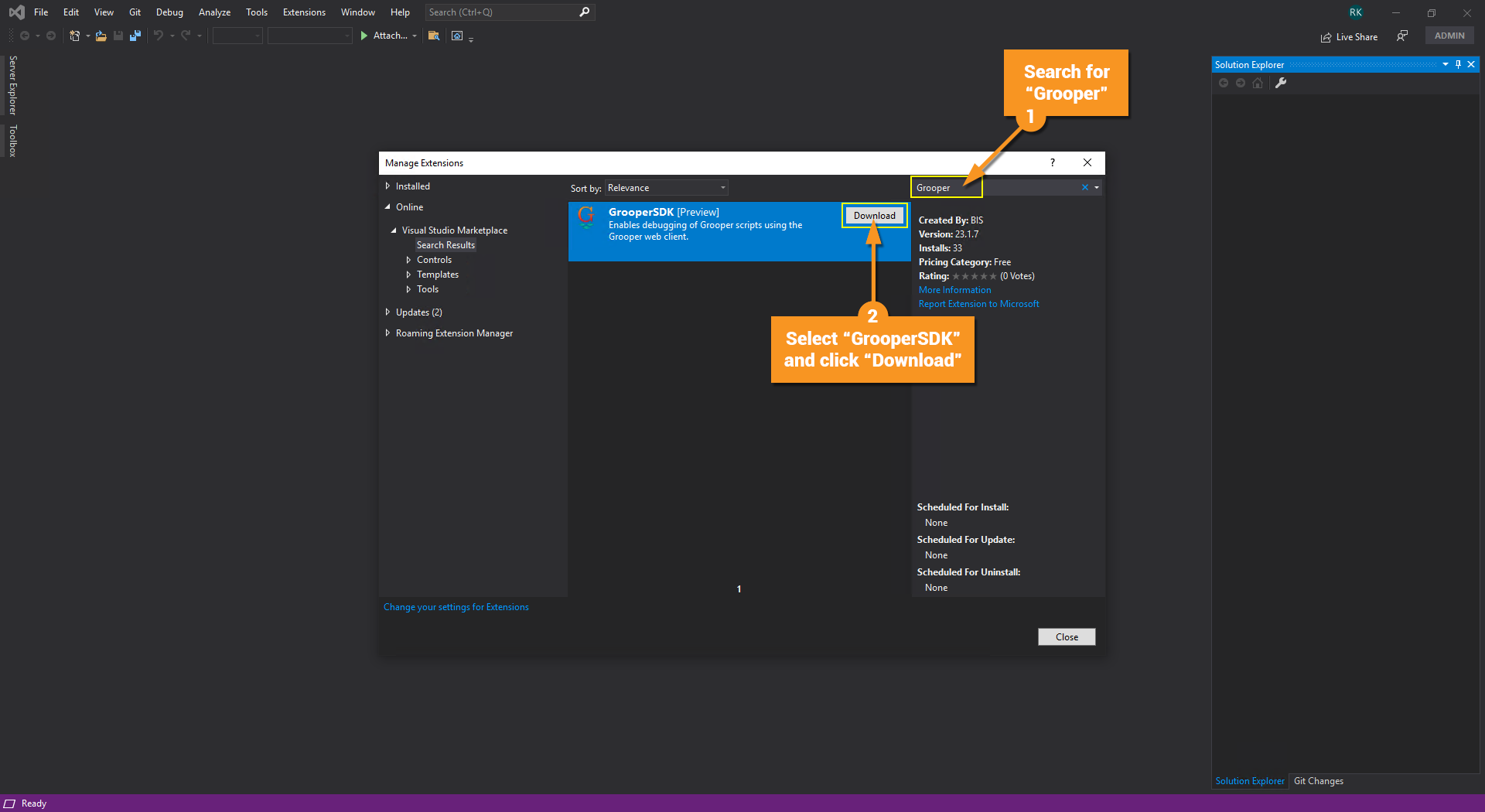Click the Save All toolbar icon

[x=135, y=36]
